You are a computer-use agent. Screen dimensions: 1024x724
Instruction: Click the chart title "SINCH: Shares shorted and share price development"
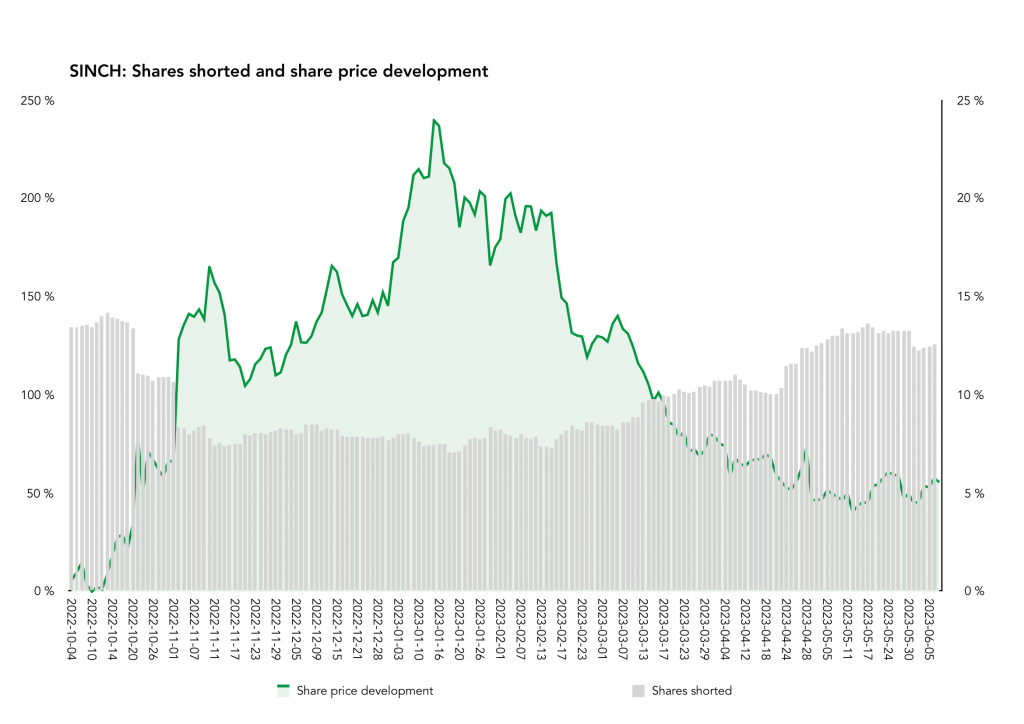click(279, 71)
